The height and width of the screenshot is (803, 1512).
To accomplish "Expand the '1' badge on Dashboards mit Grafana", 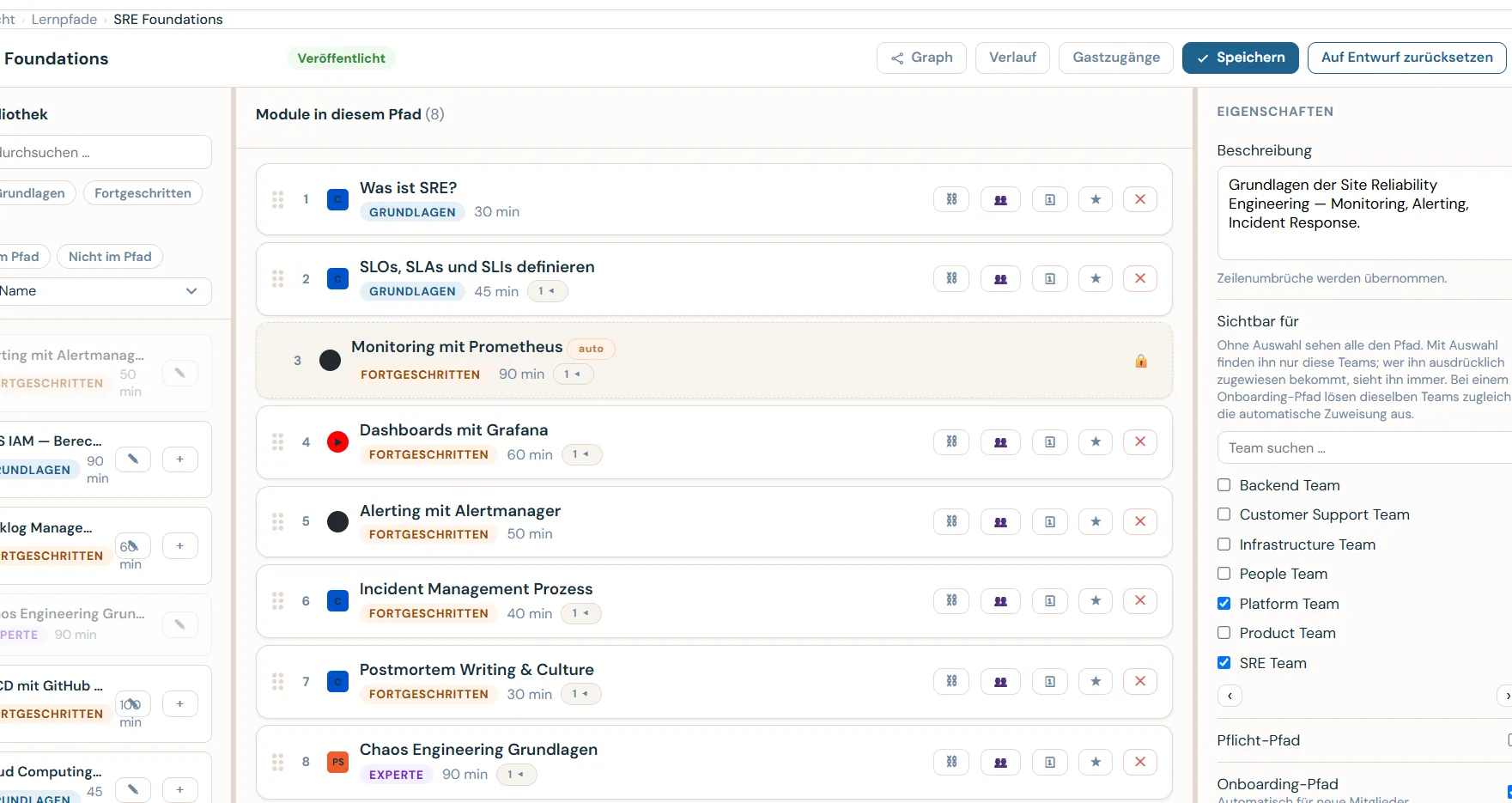I will pyautogui.click(x=581, y=454).
